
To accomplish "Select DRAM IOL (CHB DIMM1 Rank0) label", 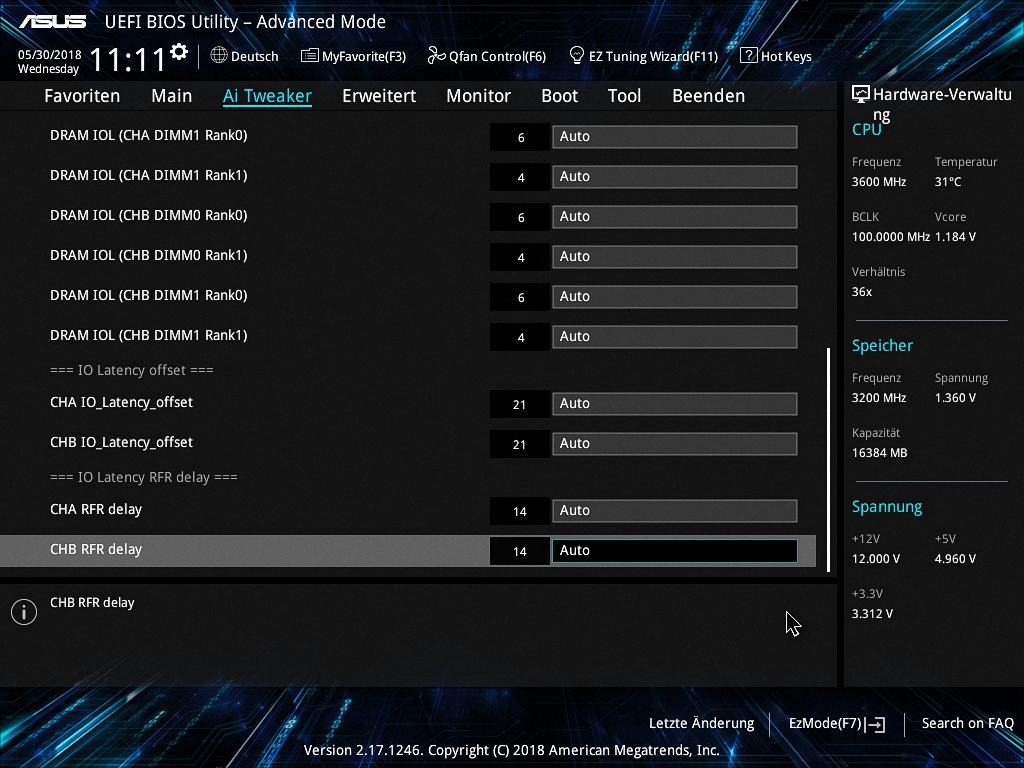I will pyautogui.click(x=149, y=295).
